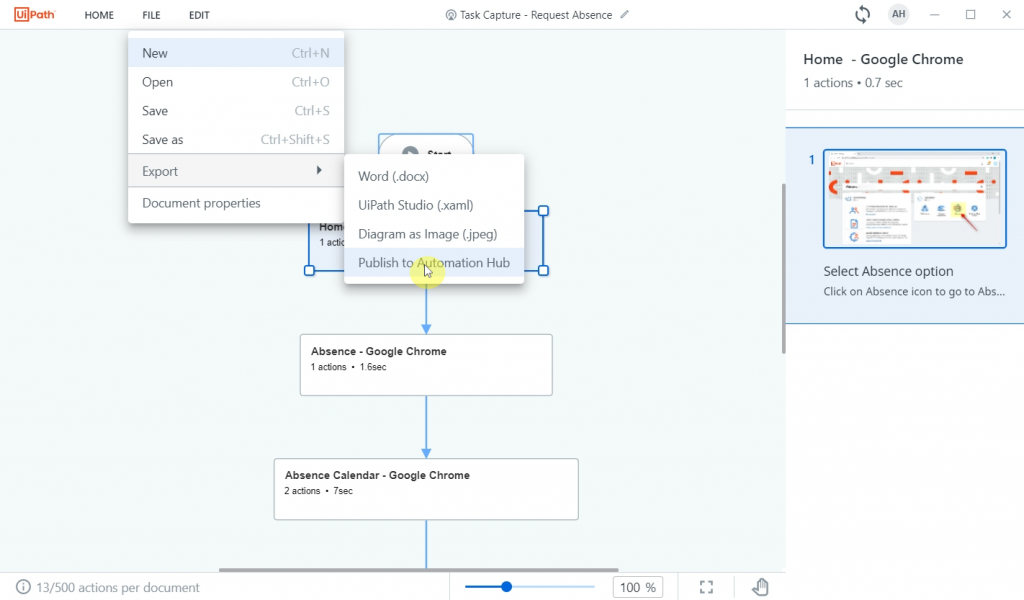
Task: Click the Select Absence option action title
Action: tap(888, 271)
